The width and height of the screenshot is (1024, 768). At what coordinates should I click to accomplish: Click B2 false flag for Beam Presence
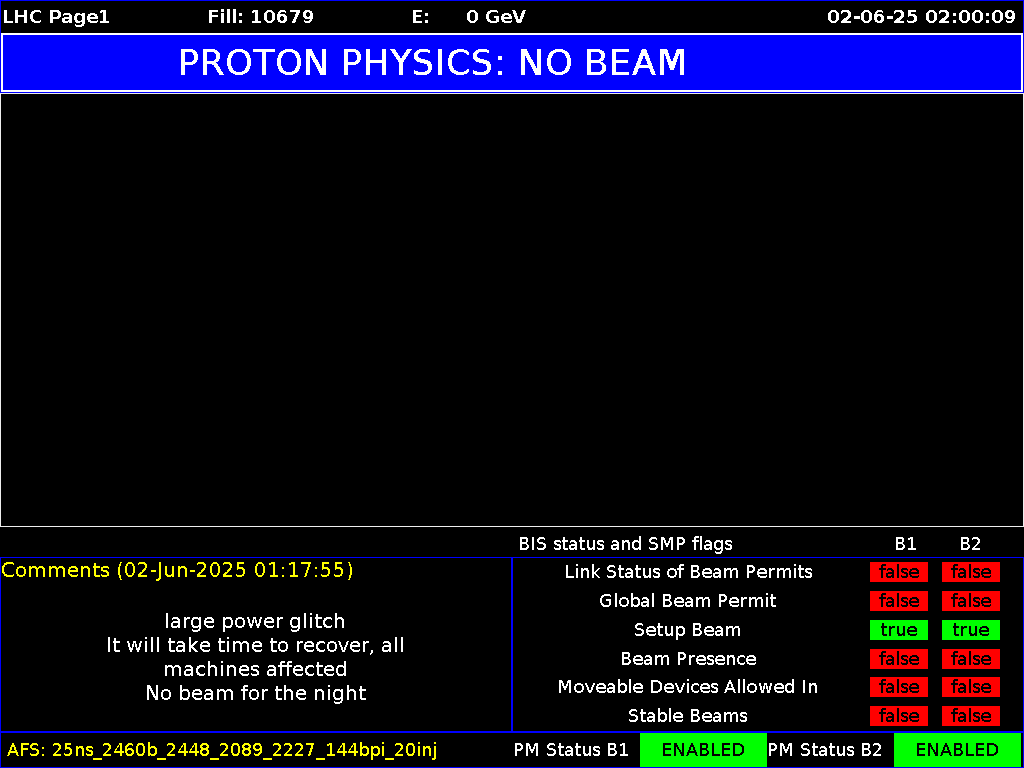[x=970, y=659]
